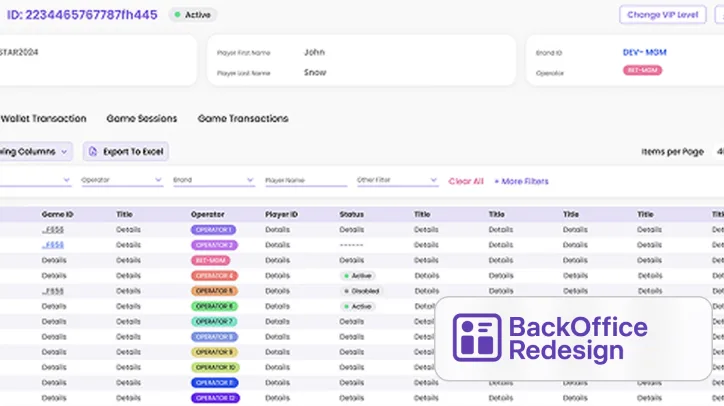
Task: Click the OPERATOR 2 badge
Action: [214, 245]
